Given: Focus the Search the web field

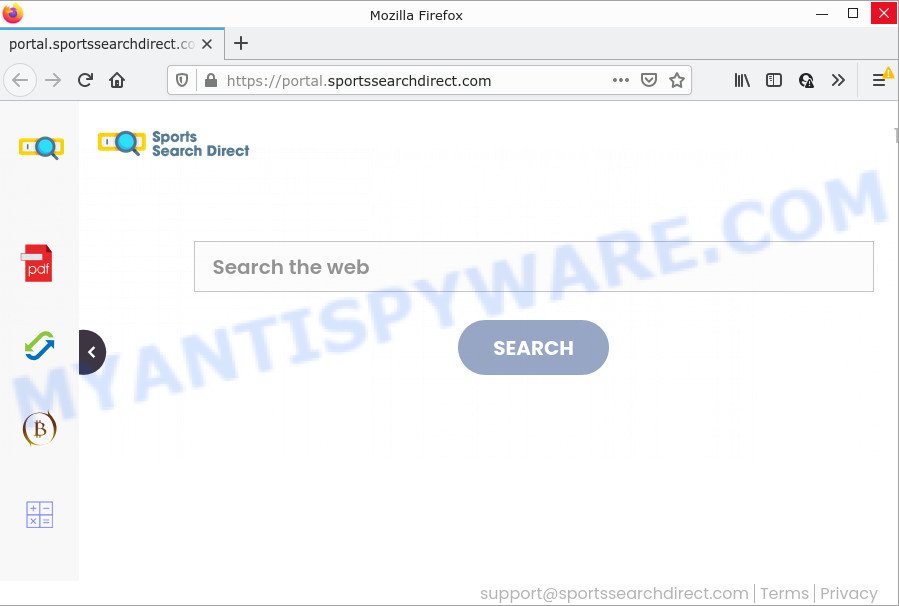Looking at the screenshot, I should pyautogui.click(x=534, y=267).
